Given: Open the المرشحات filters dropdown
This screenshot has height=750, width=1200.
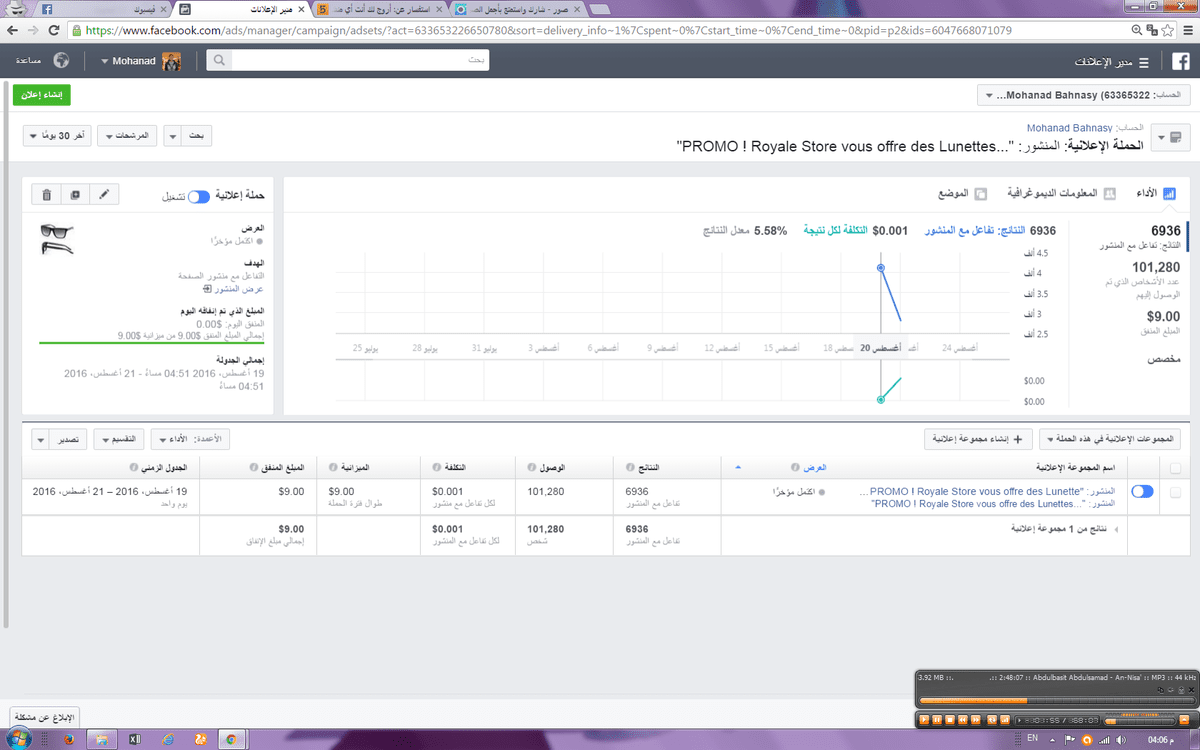Looking at the screenshot, I should click(129, 136).
